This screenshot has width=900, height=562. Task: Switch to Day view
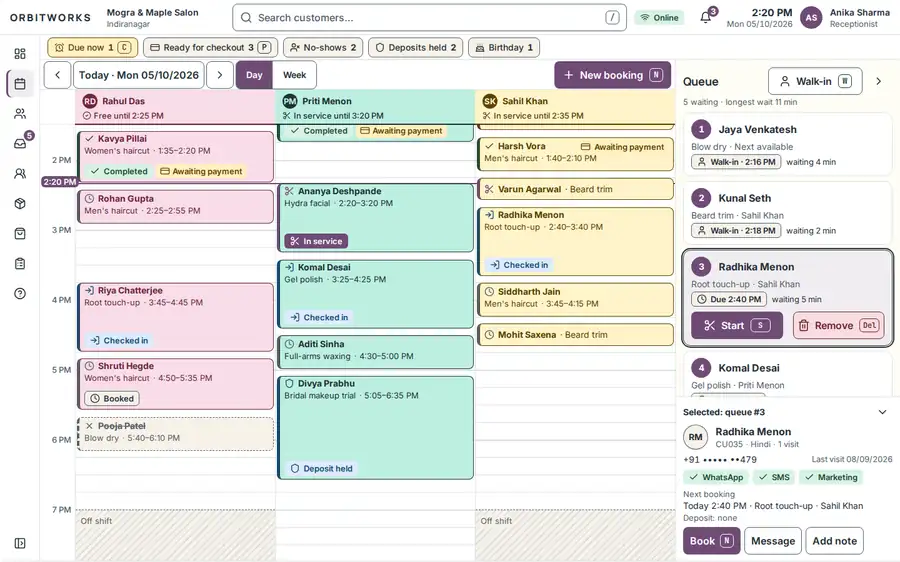coord(254,75)
